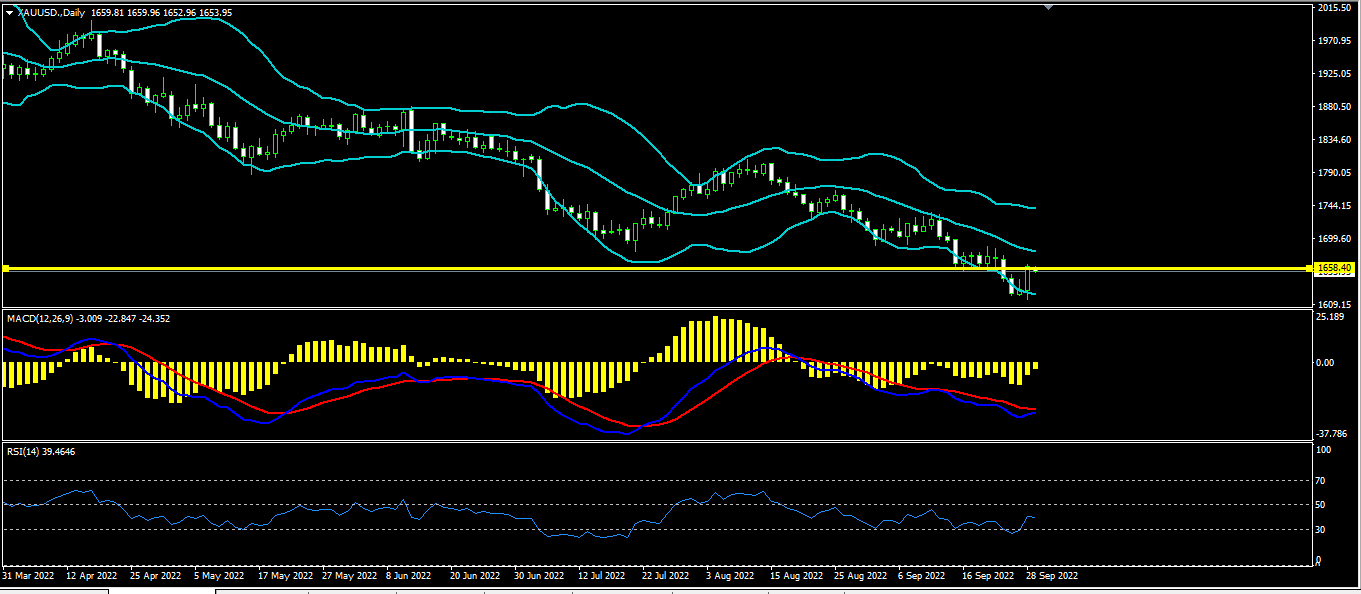
Task: Click the 1699.60 price scale value
Action: (x=1336, y=239)
